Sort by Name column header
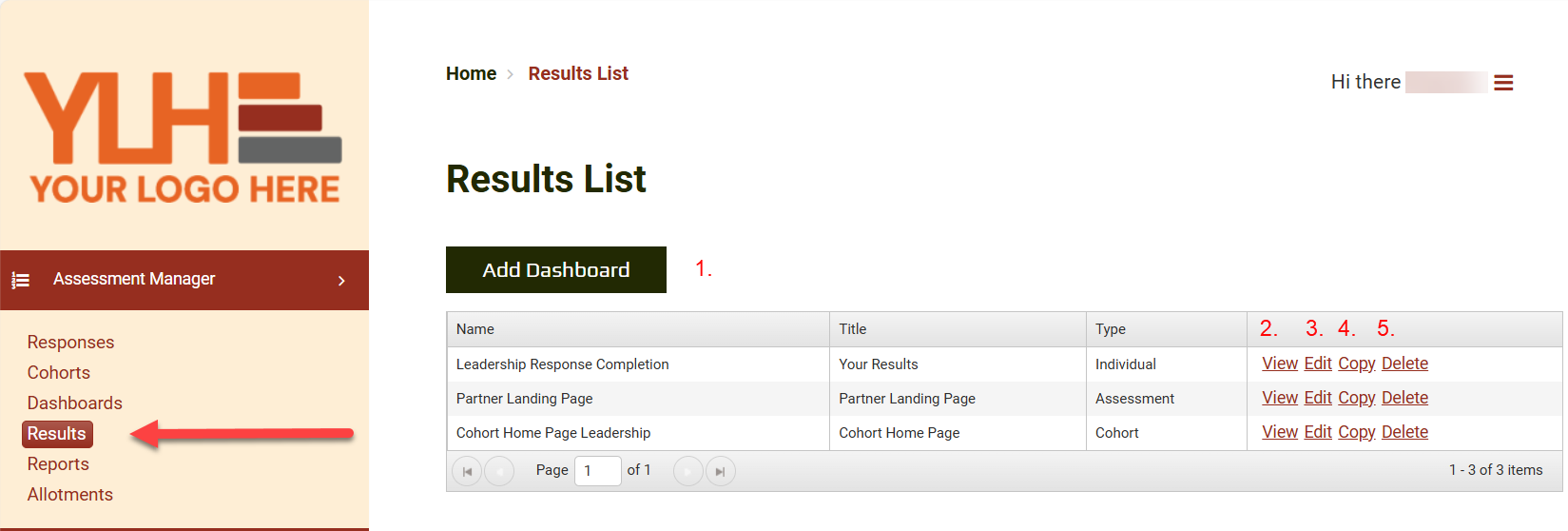This screenshot has height=531, width=1568. coord(638,329)
